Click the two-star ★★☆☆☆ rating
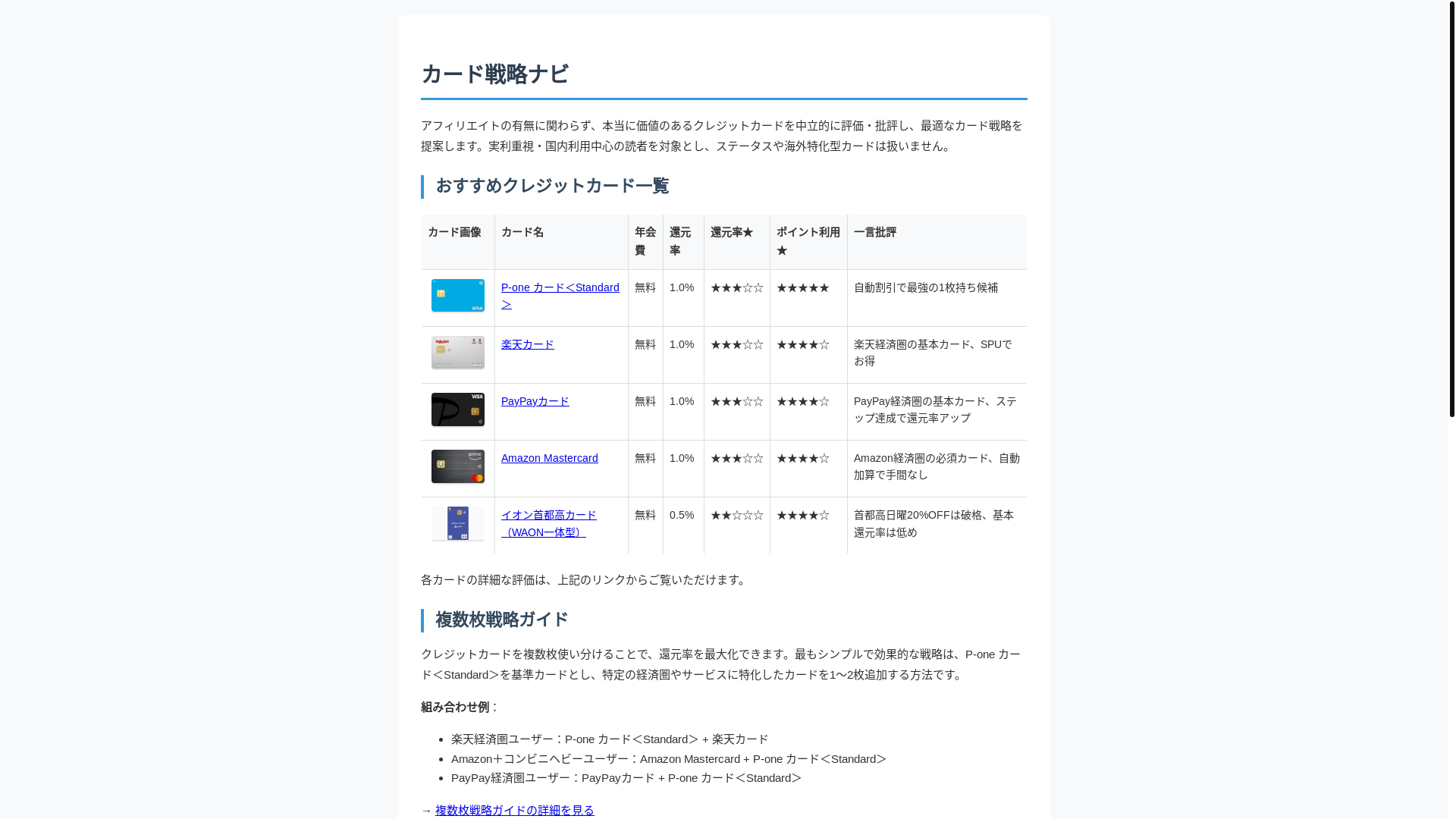The height and width of the screenshot is (819, 1456). pyautogui.click(x=736, y=515)
